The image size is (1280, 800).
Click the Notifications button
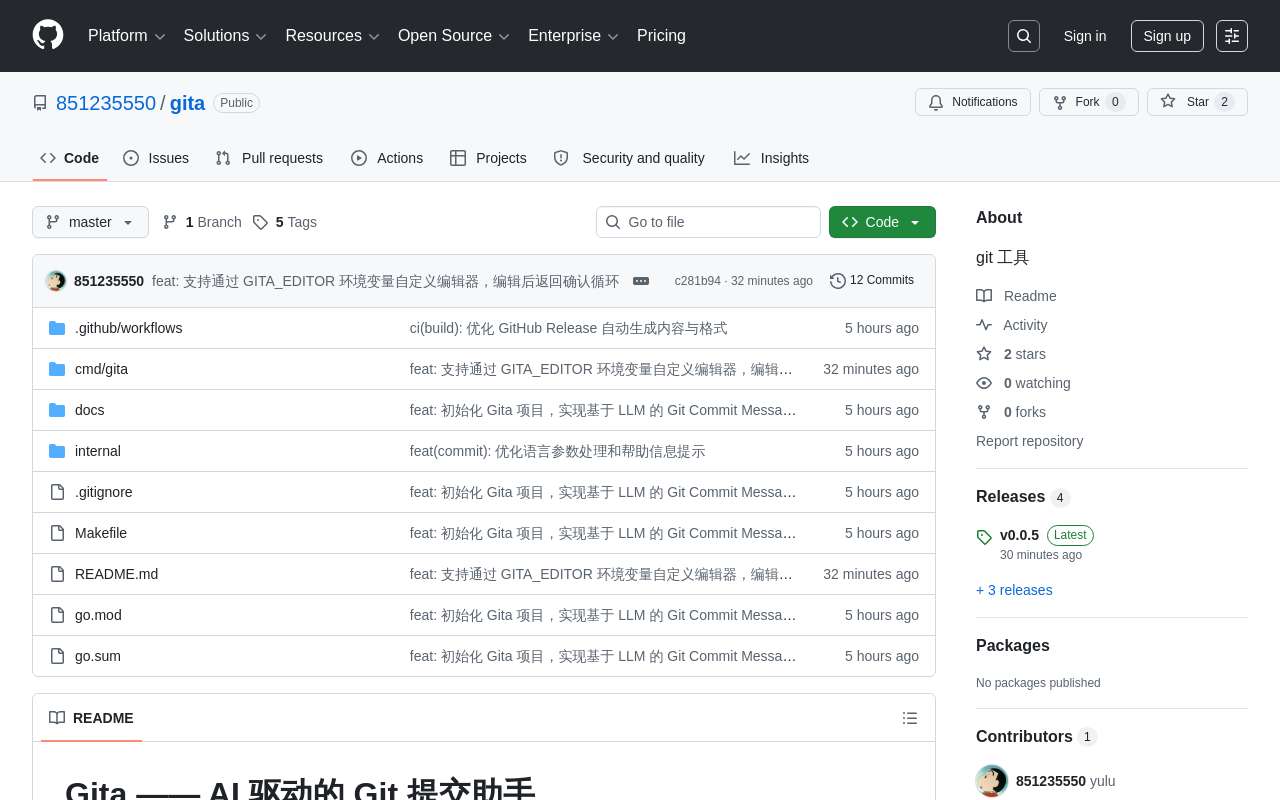[973, 102]
